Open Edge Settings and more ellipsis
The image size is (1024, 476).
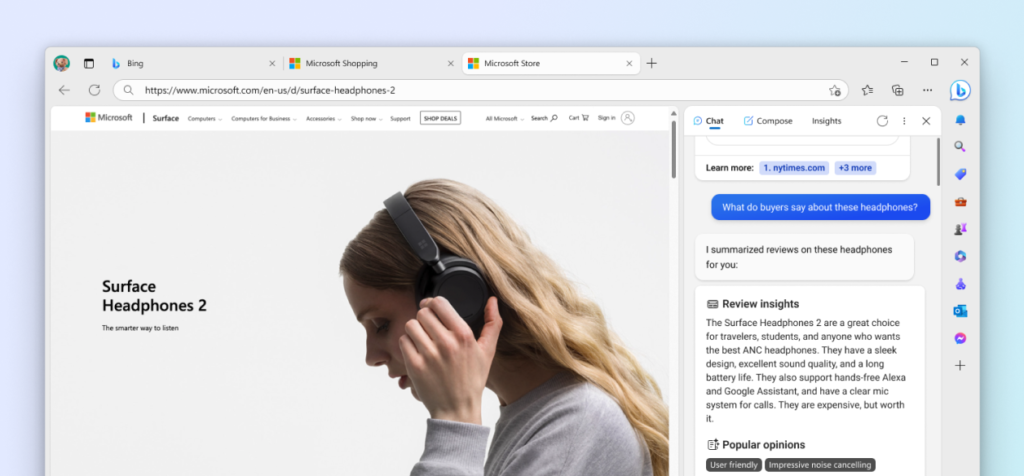(927, 90)
